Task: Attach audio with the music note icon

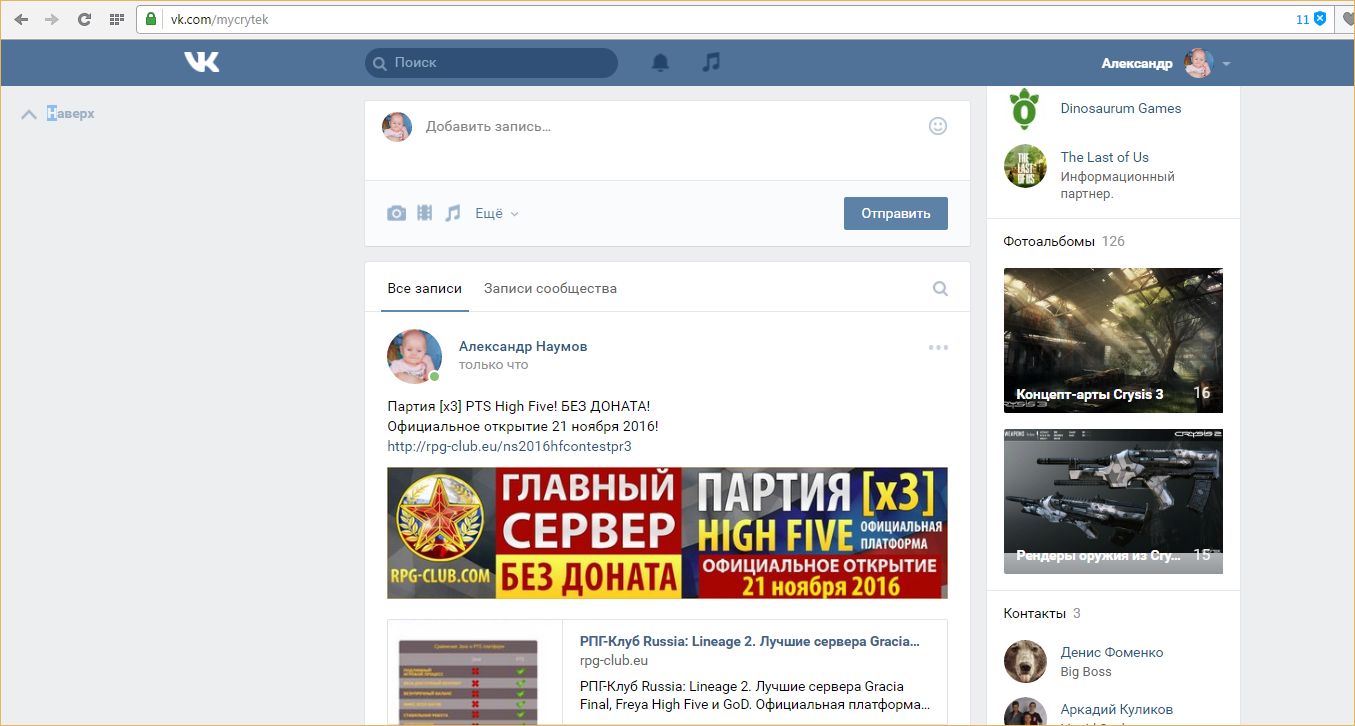Action: 453,213
